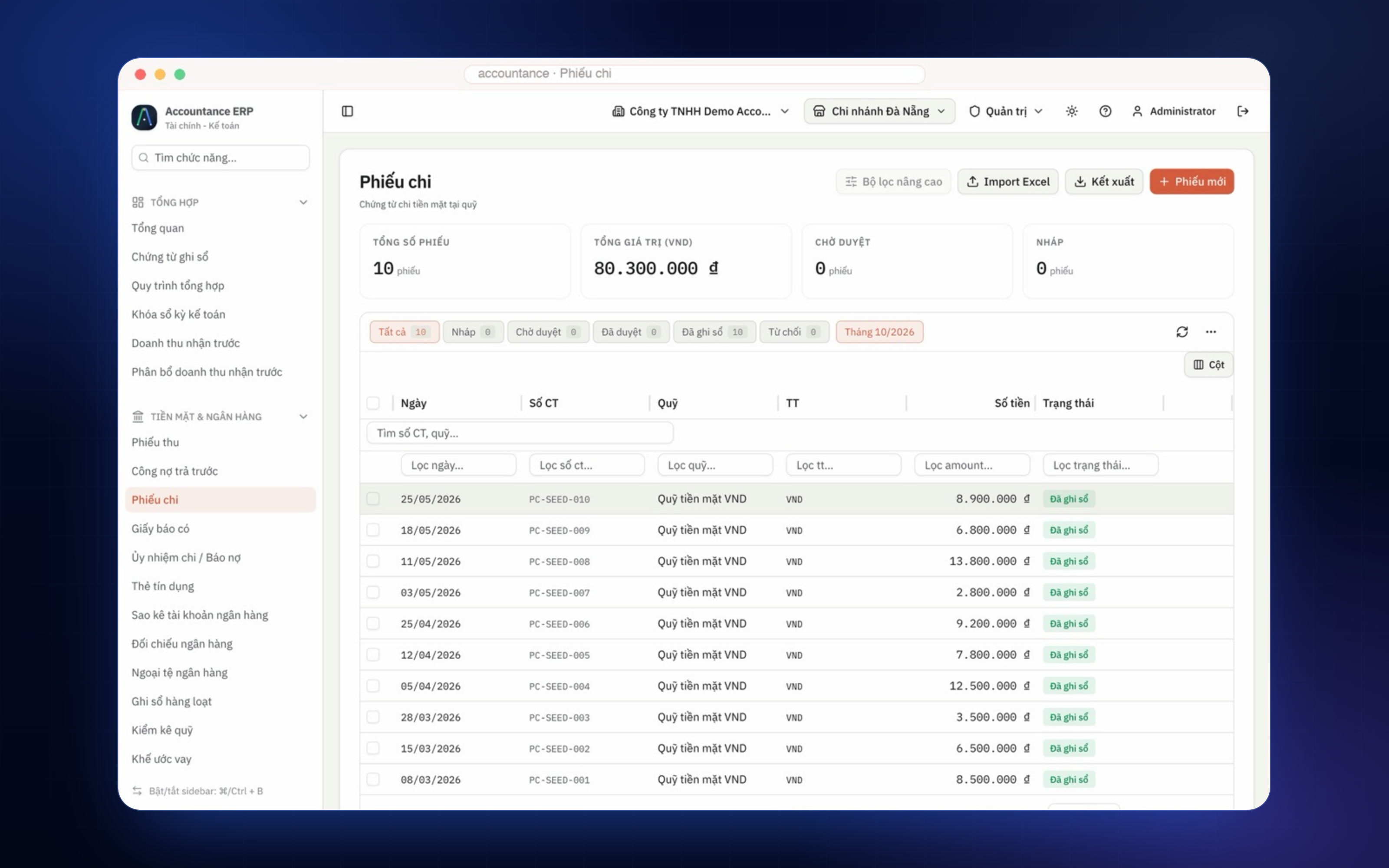Open Bộ lọc nâng cao advanced filter
This screenshot has width=1389, height=868.
click(893, 181)
